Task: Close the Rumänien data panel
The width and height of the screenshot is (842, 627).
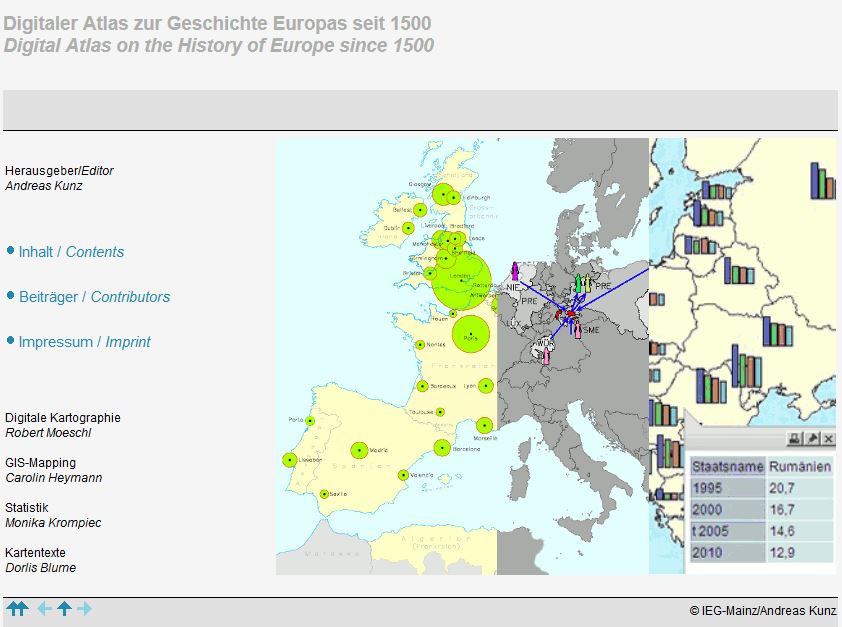Action: pyautogui.click(x=828, y=439)
